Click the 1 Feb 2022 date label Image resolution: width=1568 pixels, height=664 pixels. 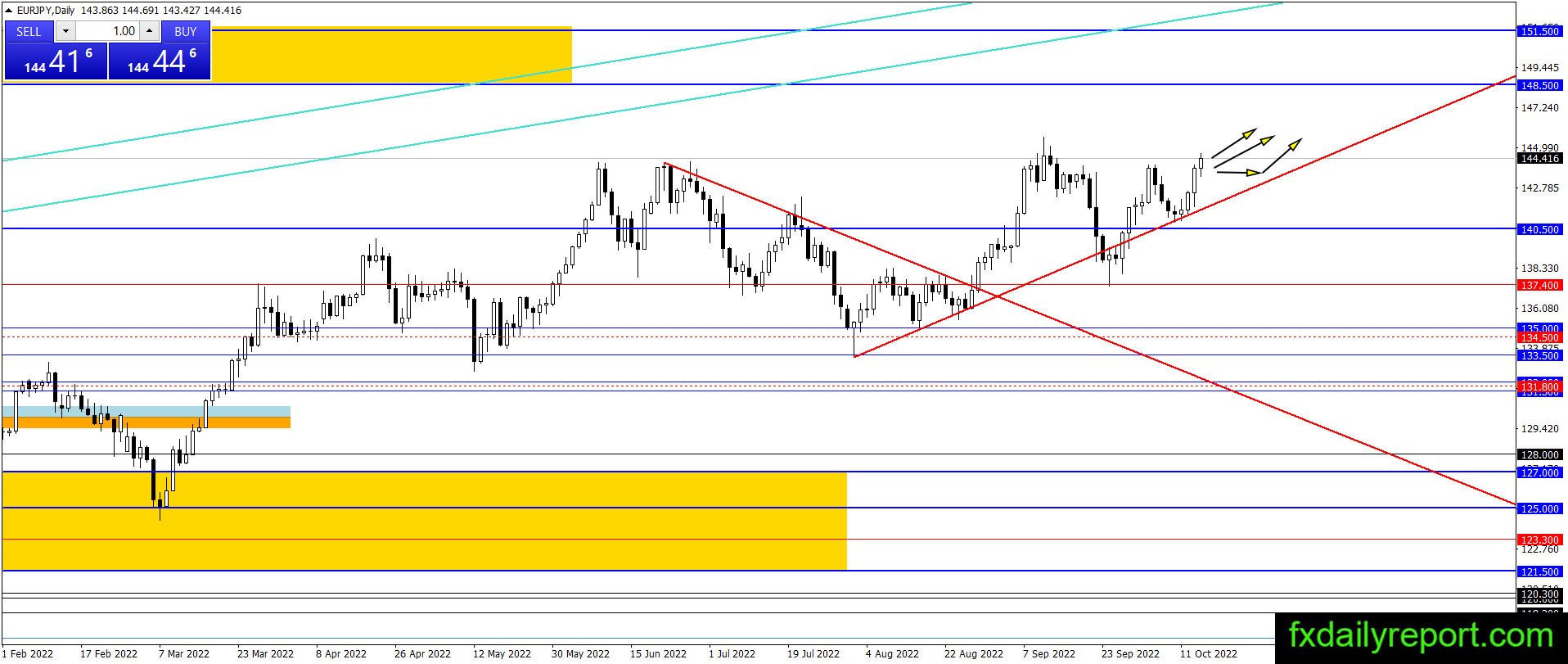coord(28,653)
